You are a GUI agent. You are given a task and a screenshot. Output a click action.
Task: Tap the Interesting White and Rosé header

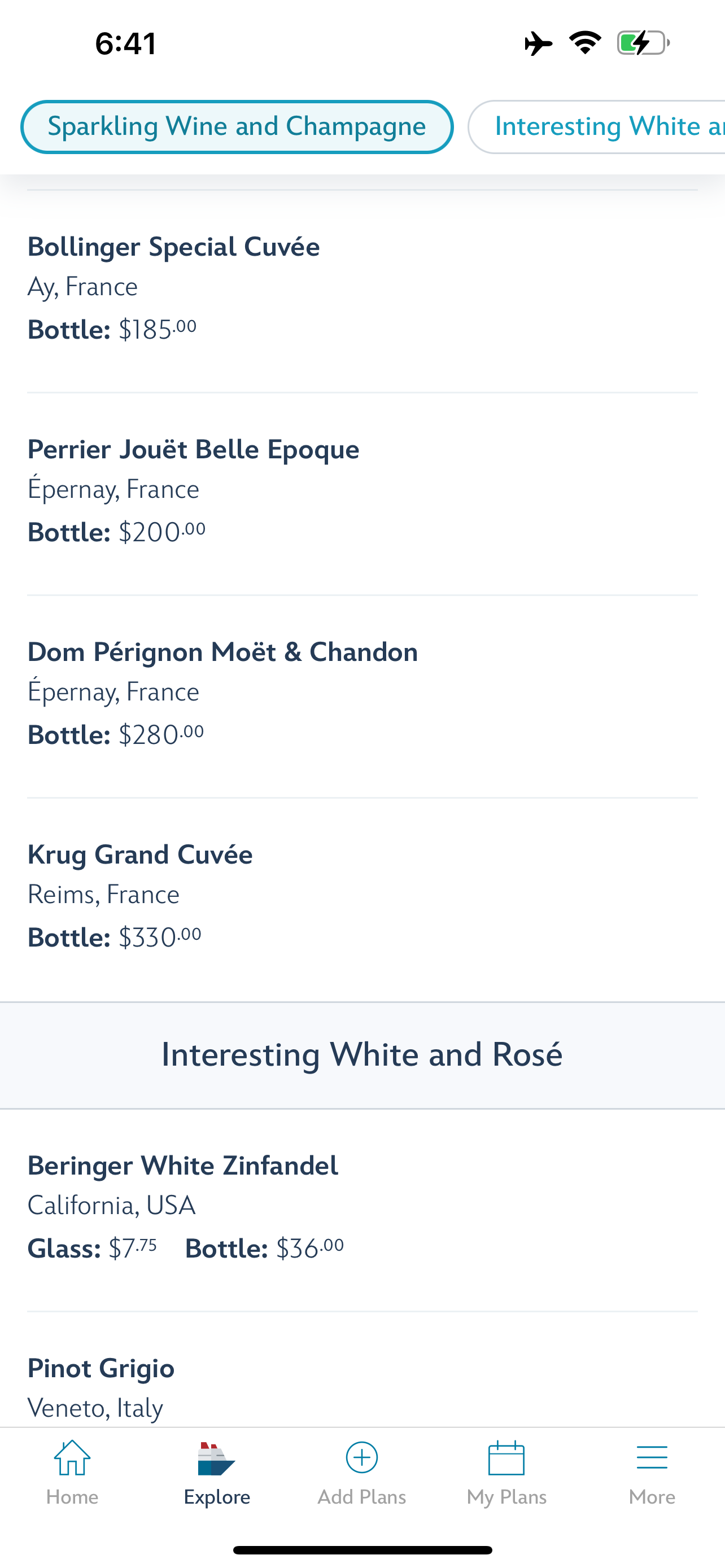[x=361, y=1055]
